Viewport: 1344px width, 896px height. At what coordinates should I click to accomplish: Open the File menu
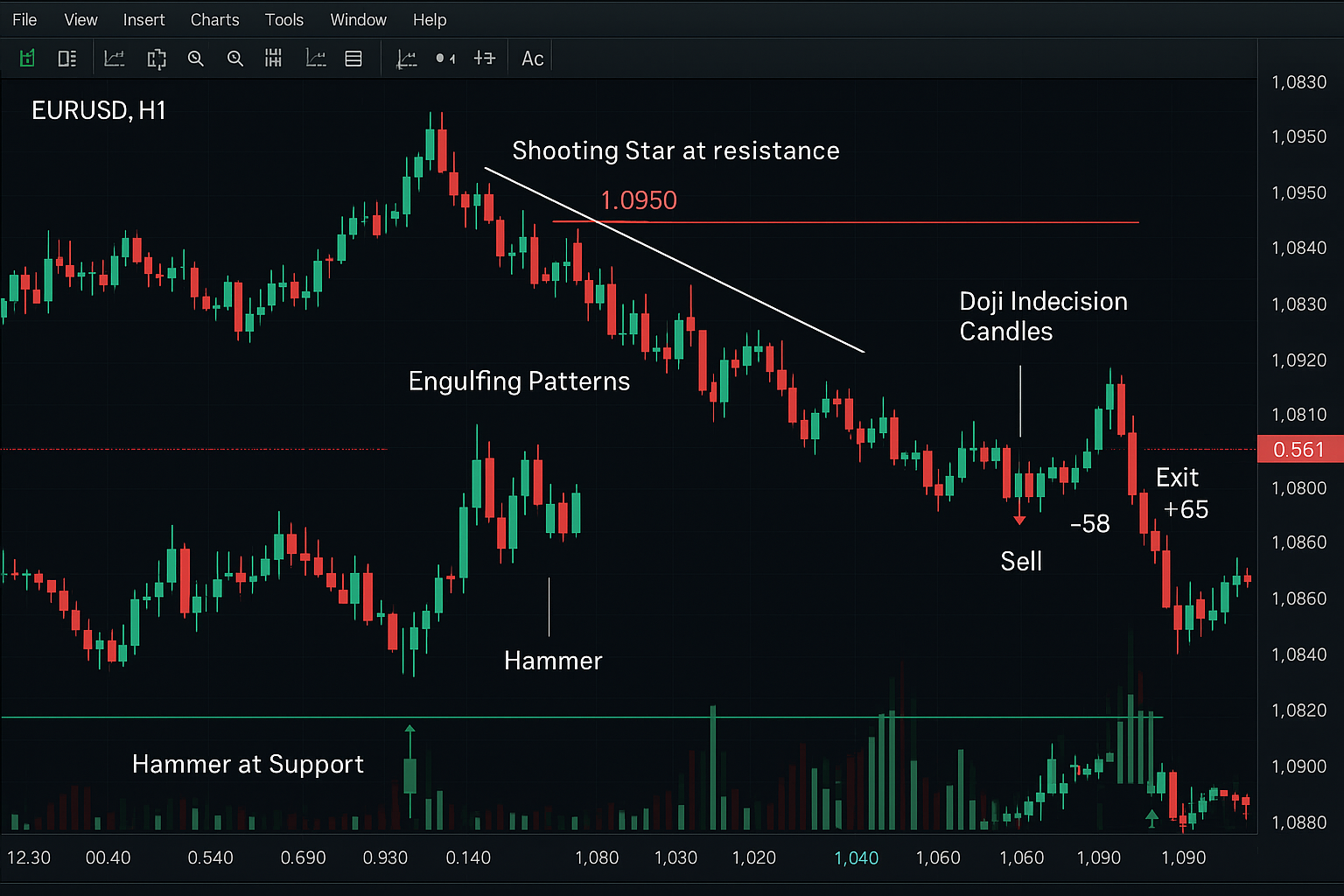(x=24, y=19)
